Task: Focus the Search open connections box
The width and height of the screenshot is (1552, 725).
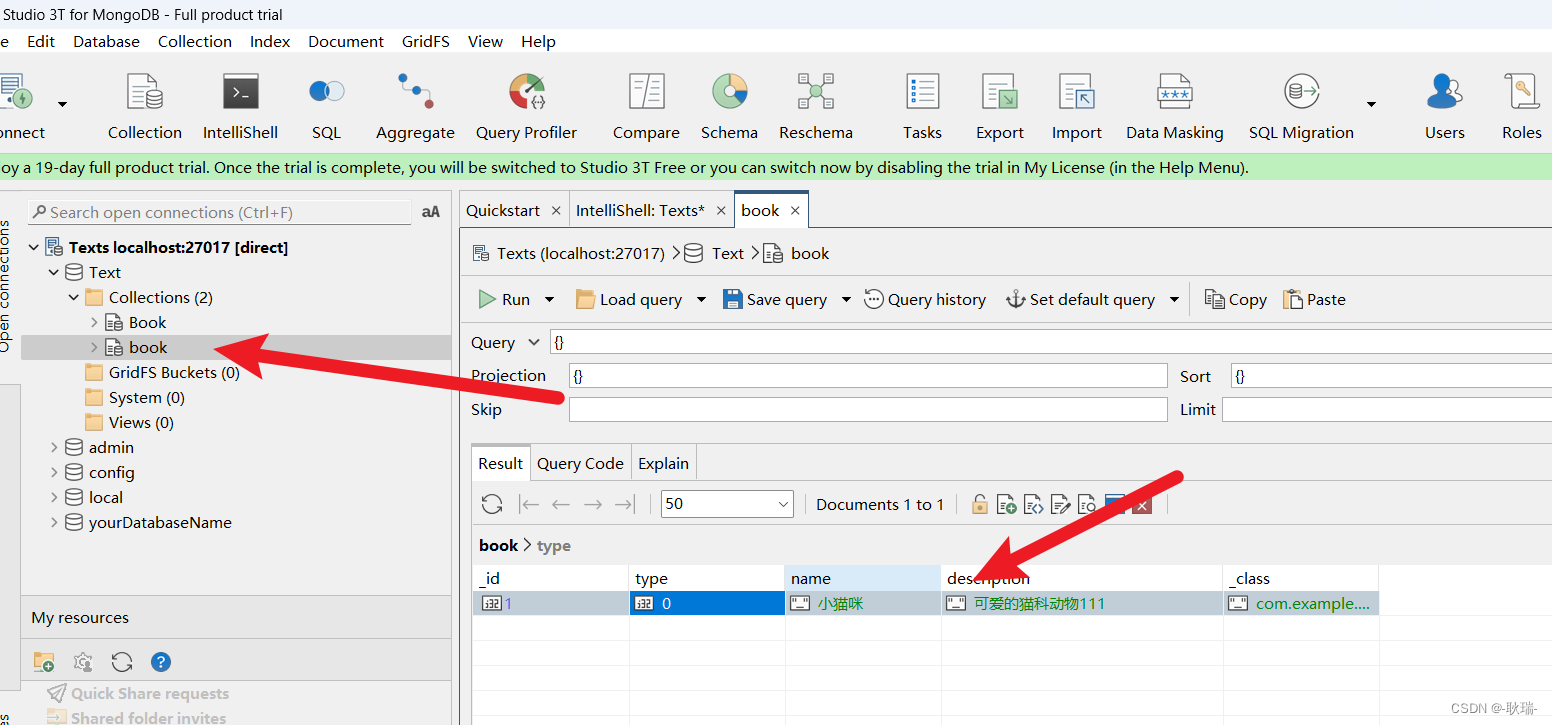Action: pos(220,212)
